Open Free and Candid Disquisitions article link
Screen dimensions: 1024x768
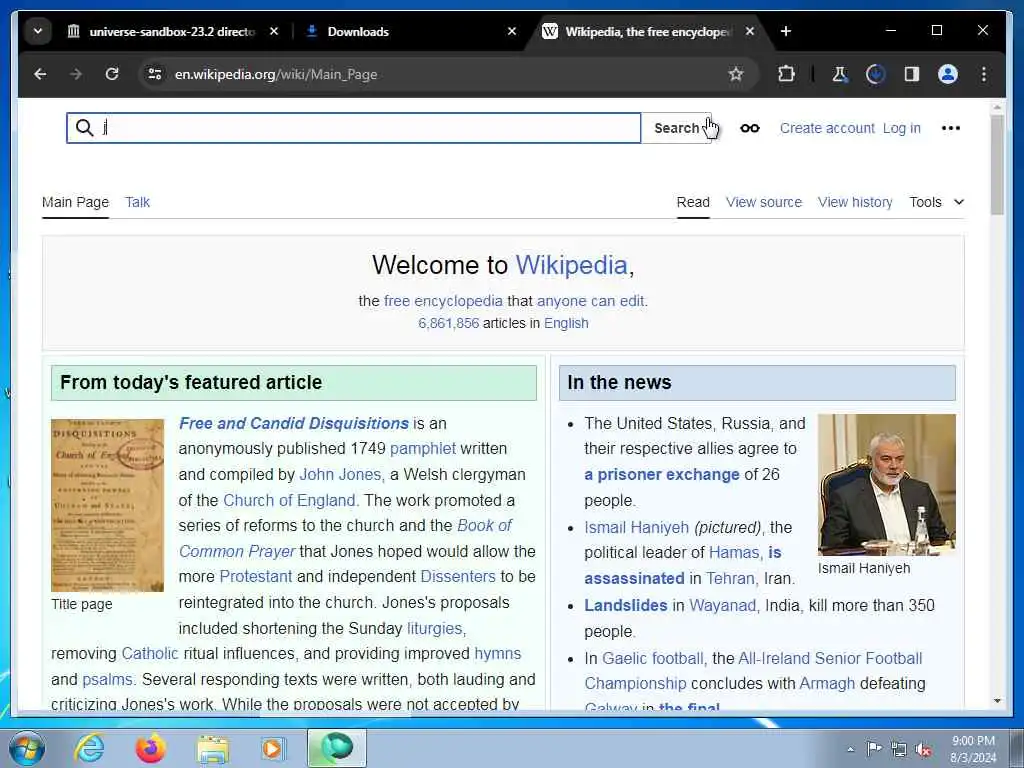pyautogui.click(x=294, y=423)
